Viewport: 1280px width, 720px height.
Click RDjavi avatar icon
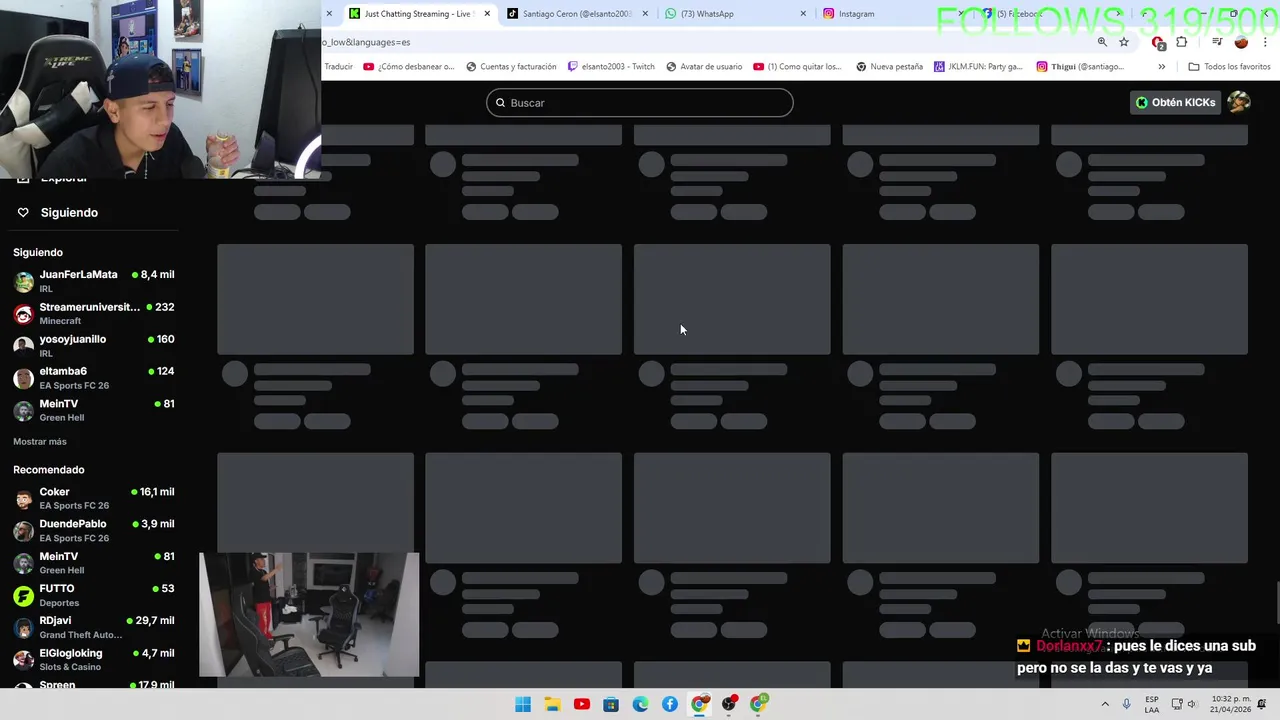(23, 628)
